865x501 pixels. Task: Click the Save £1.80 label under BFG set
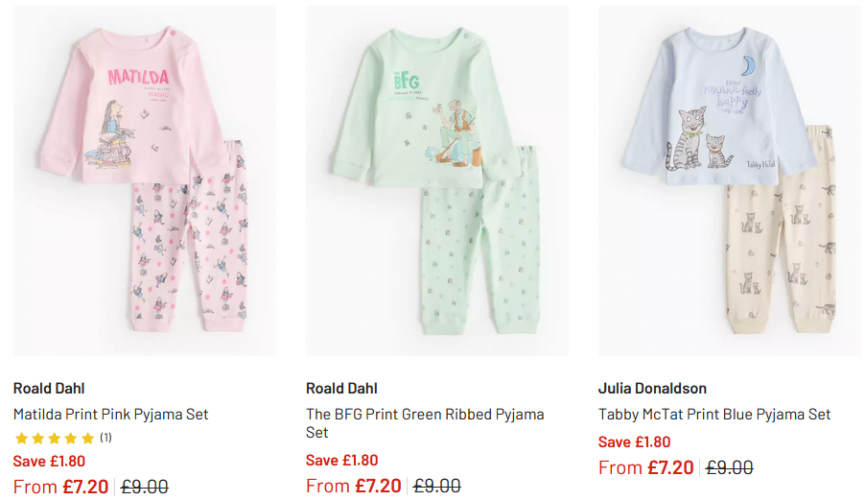click(342, 460)
